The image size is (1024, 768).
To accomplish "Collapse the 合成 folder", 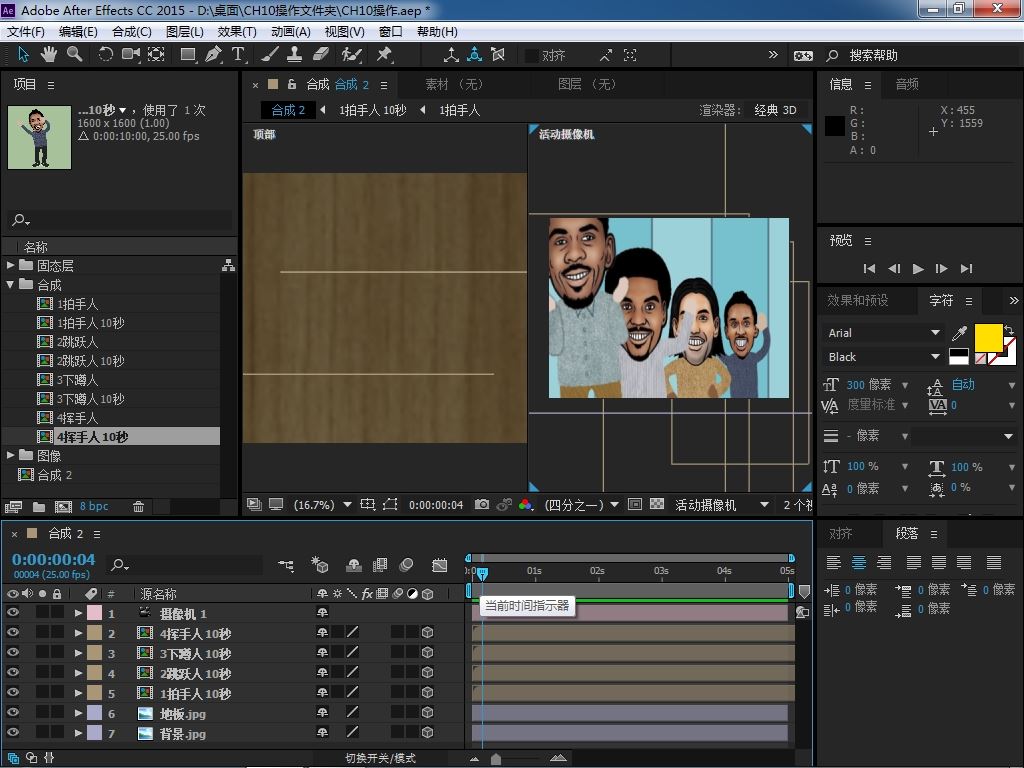I will 10,284.
